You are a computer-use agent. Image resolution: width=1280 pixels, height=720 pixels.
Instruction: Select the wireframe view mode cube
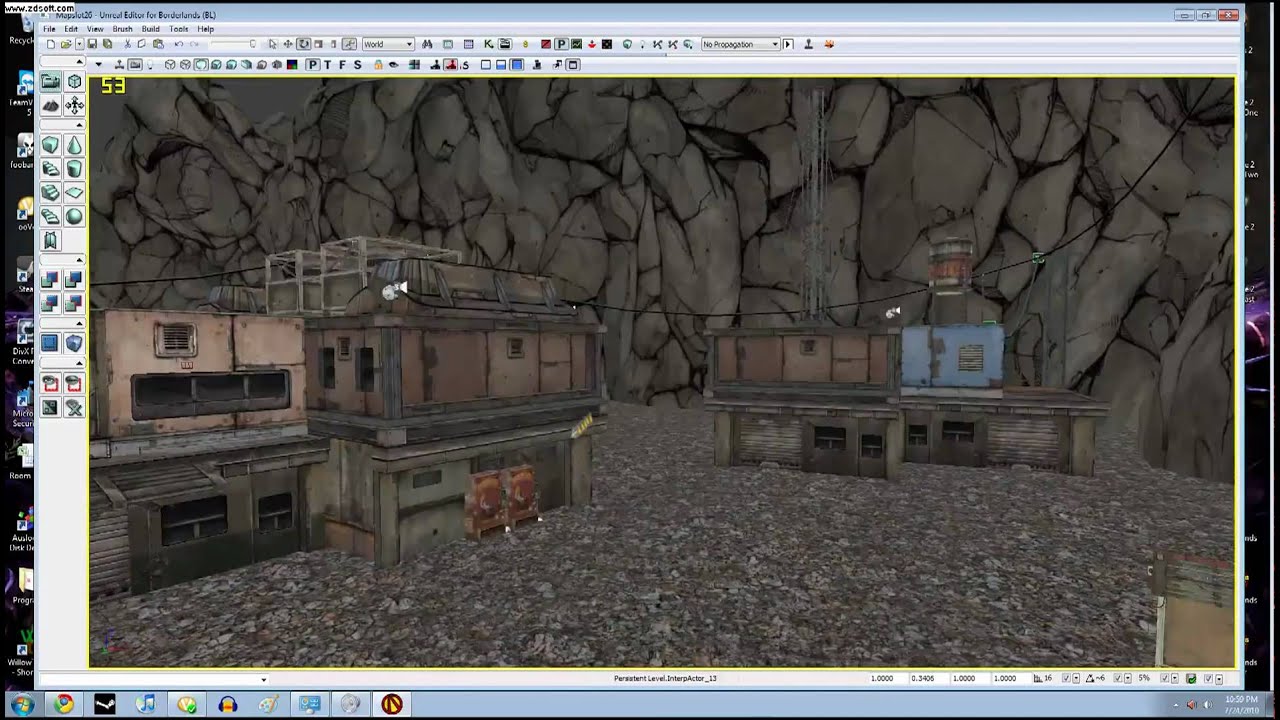[x=170, y=65]
